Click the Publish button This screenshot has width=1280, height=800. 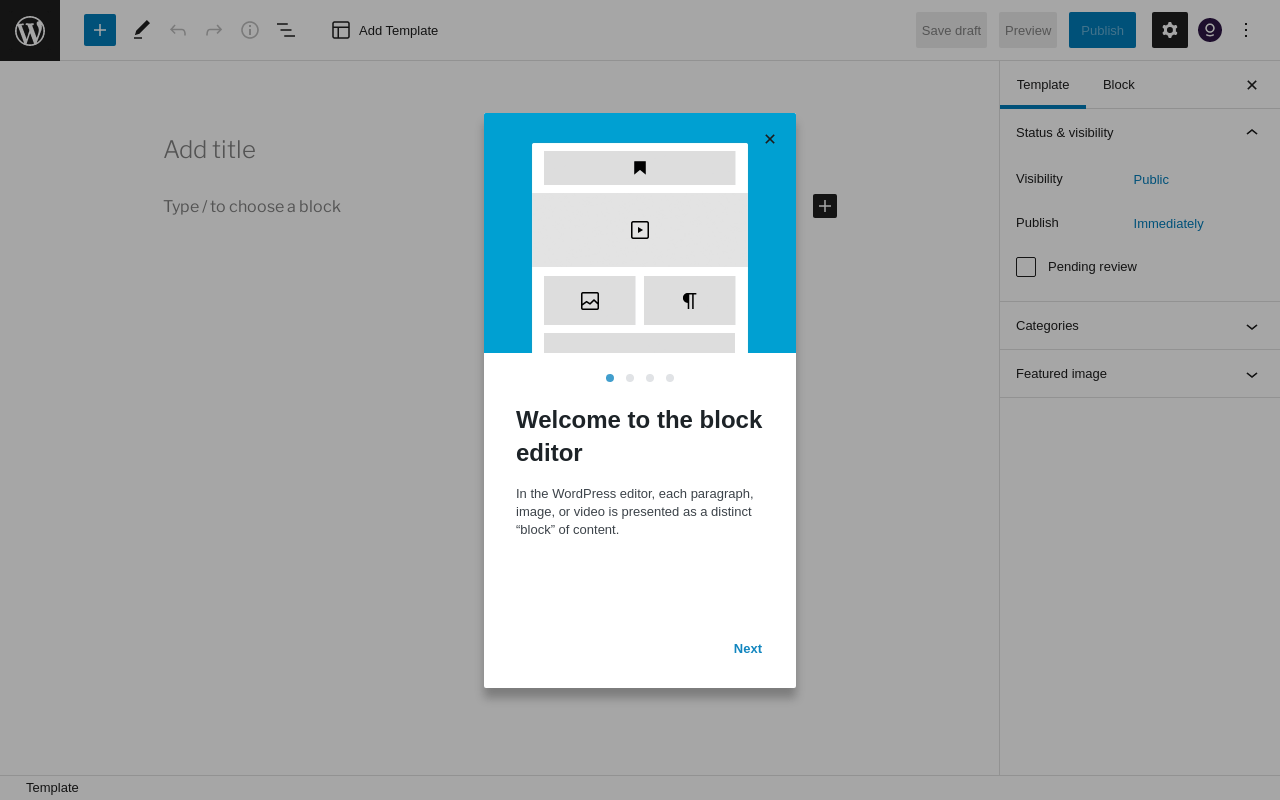1102,30
